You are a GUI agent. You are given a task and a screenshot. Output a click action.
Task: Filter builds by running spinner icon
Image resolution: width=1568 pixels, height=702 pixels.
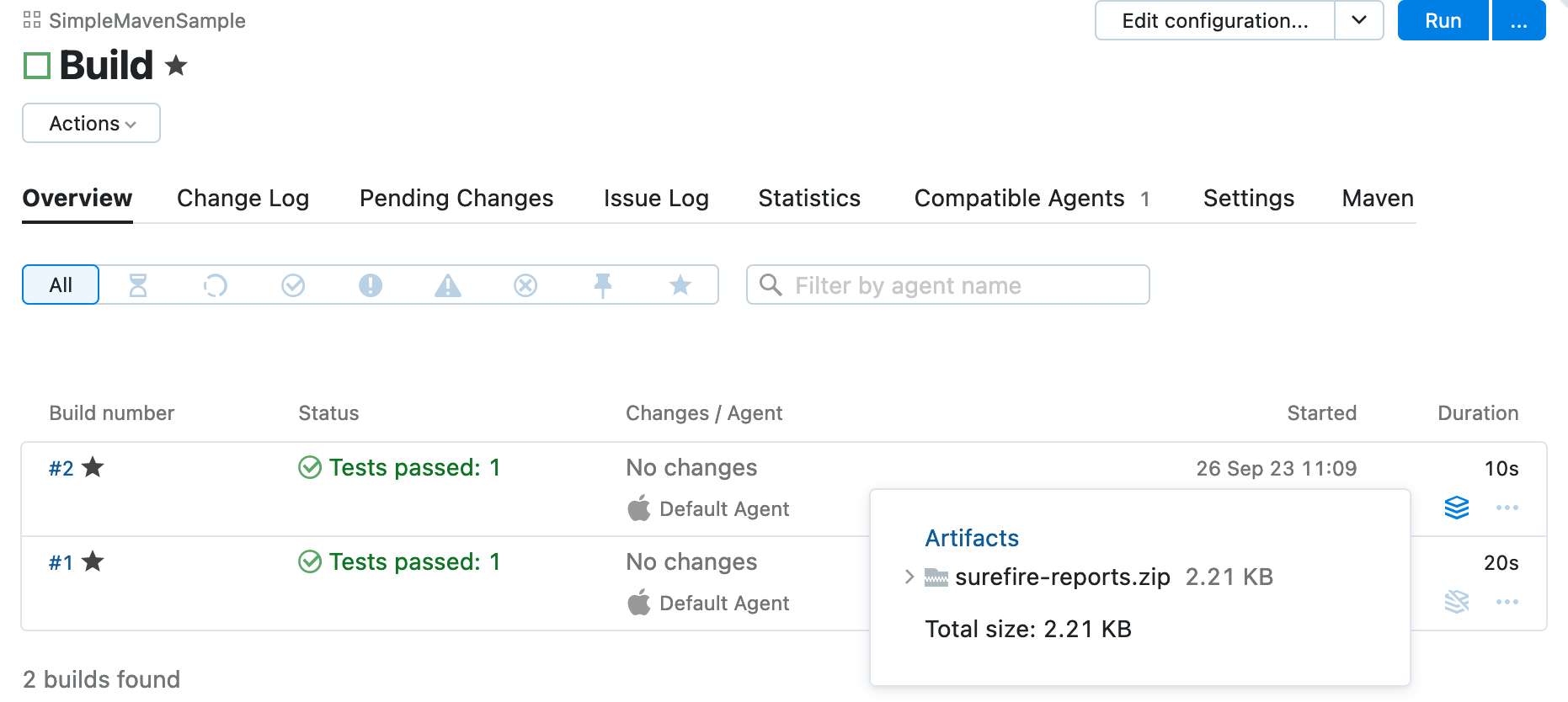pos(216,285)
